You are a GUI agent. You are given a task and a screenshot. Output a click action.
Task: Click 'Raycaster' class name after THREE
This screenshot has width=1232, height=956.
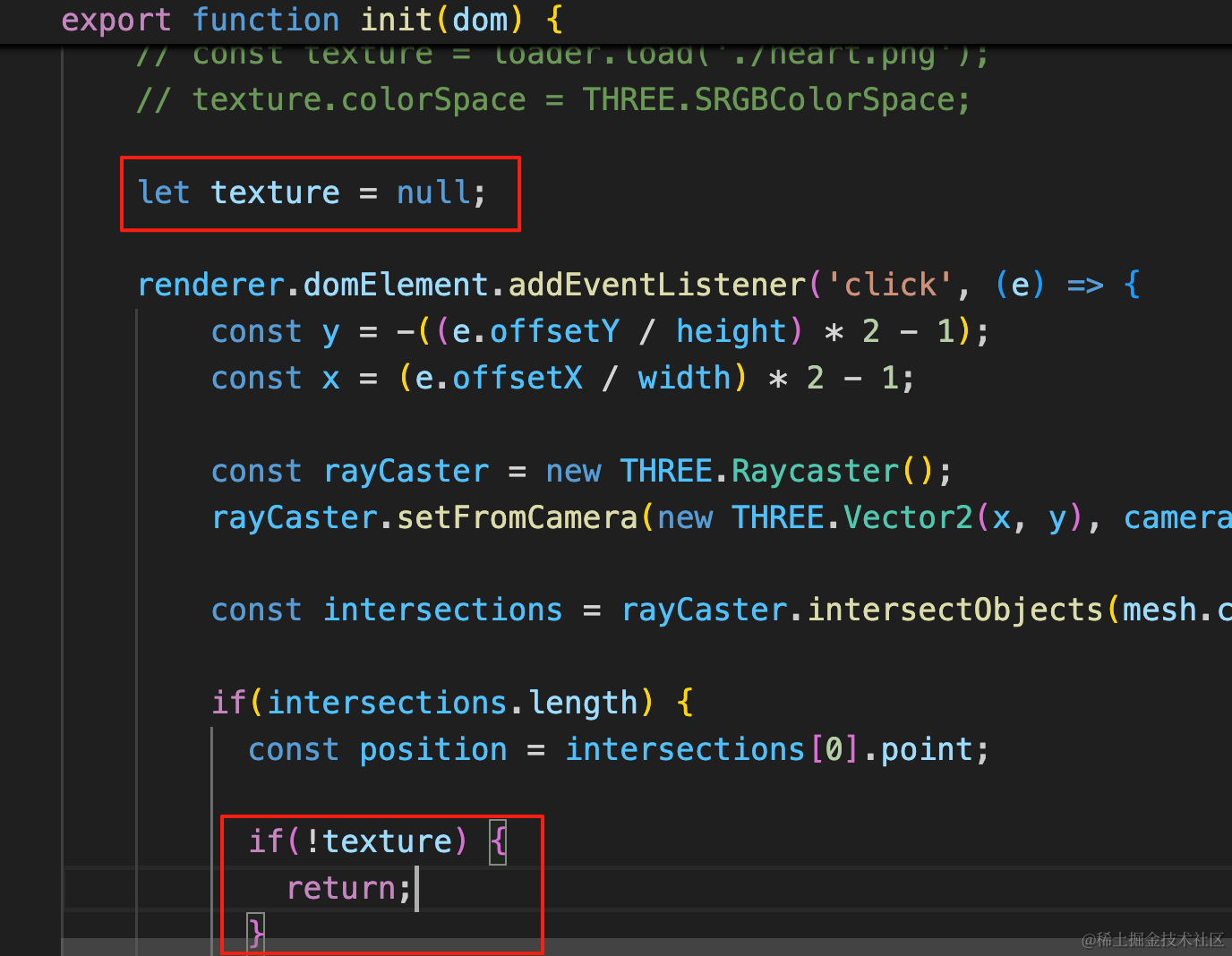(815, 471)
